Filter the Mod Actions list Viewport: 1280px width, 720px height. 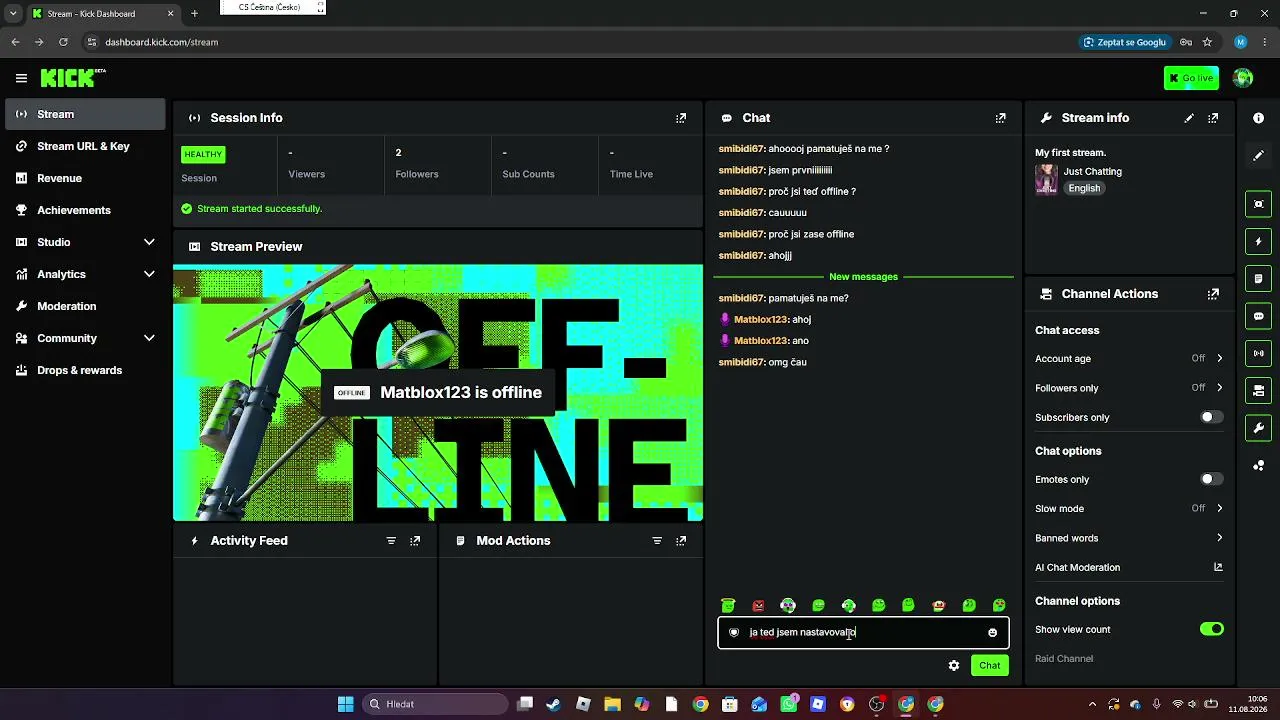[657, 541]
